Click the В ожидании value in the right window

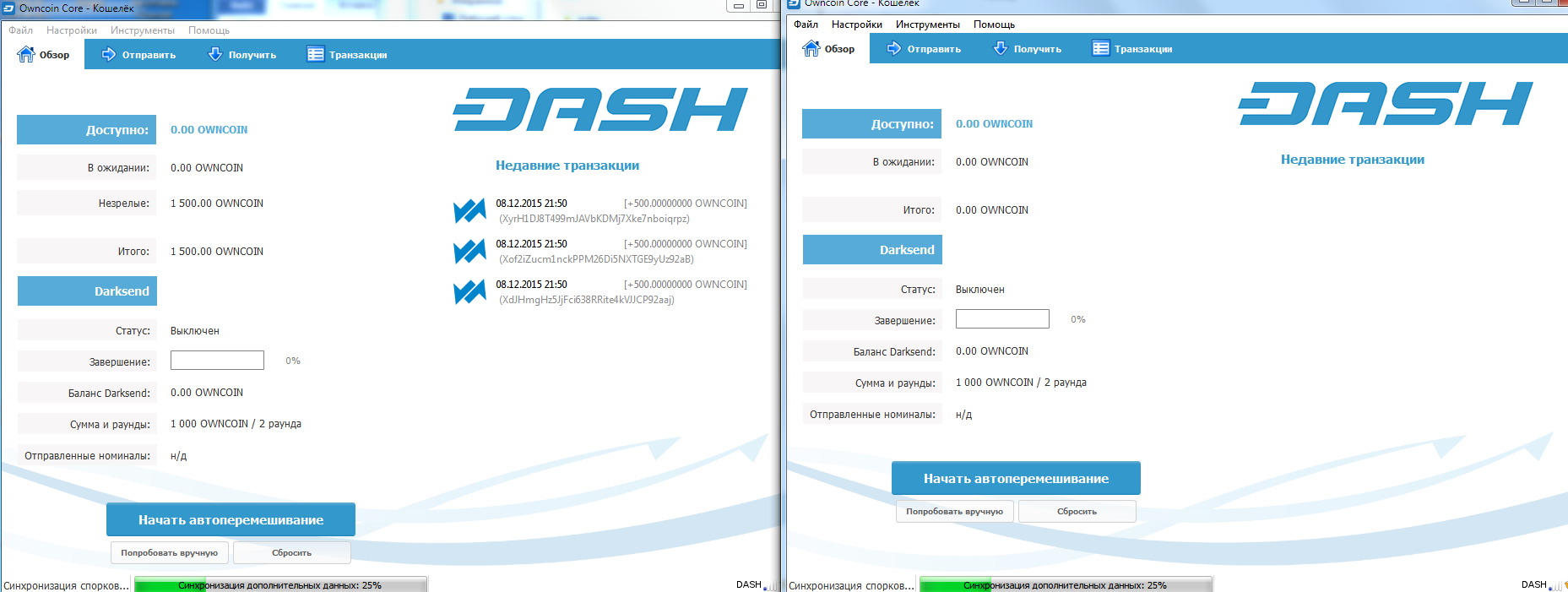(x=992, y=162)
